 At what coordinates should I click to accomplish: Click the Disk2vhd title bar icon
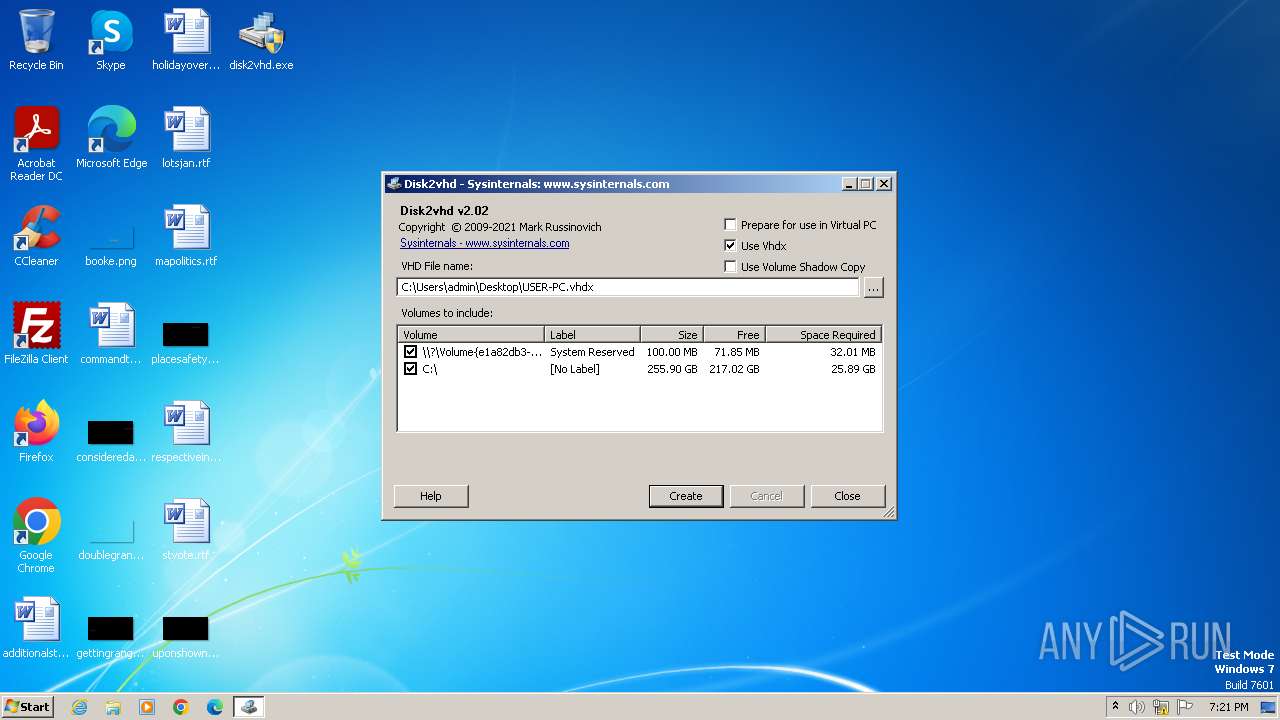[394, 184]
